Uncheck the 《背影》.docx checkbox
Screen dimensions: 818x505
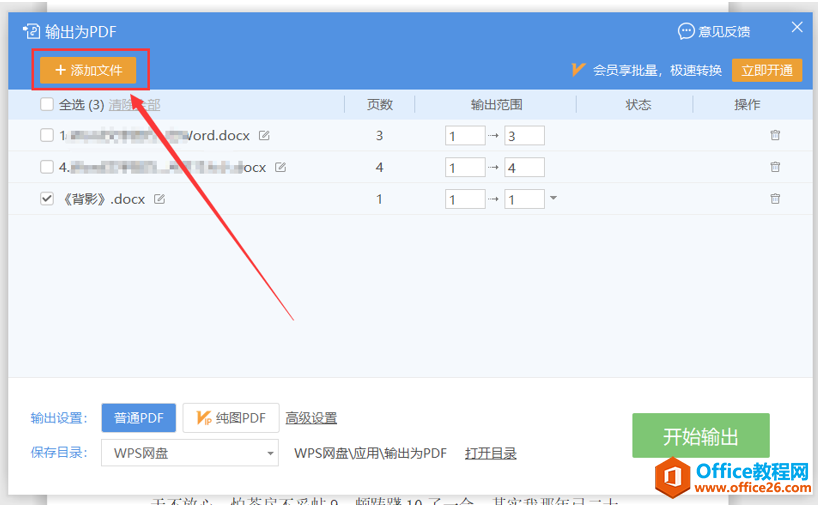click(x=47, y=199)
